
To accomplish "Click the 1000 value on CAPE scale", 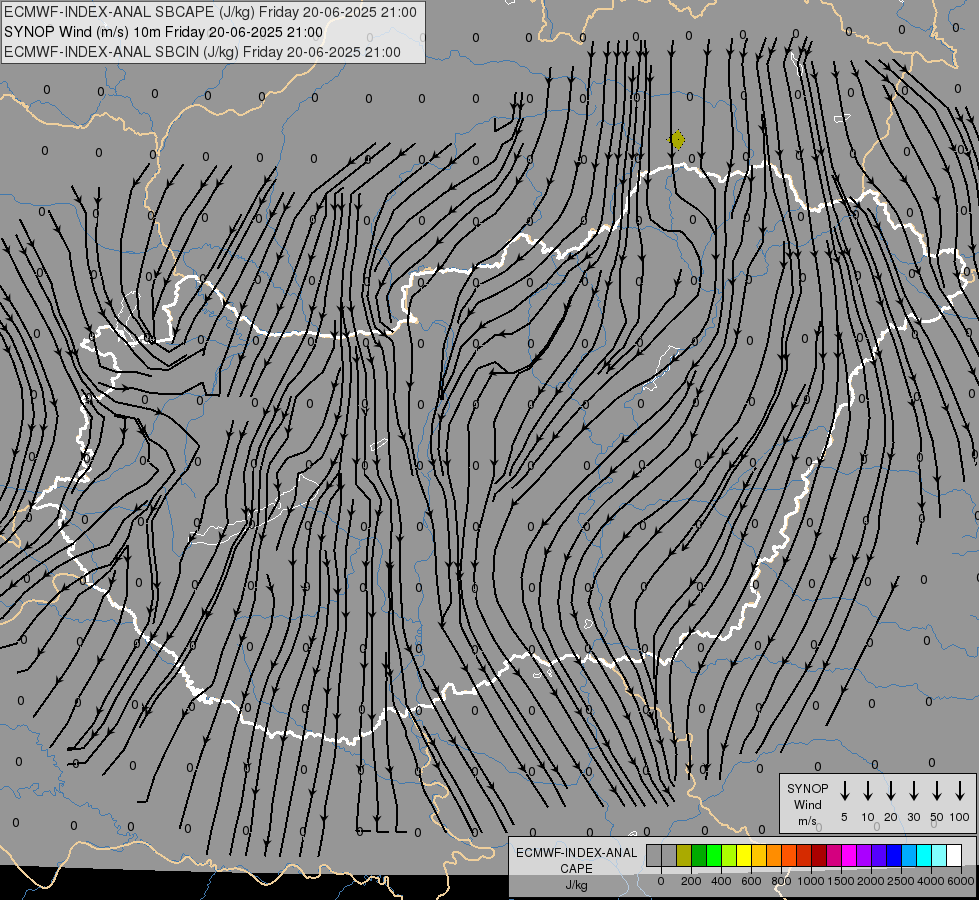I will (x=811, y=881).
